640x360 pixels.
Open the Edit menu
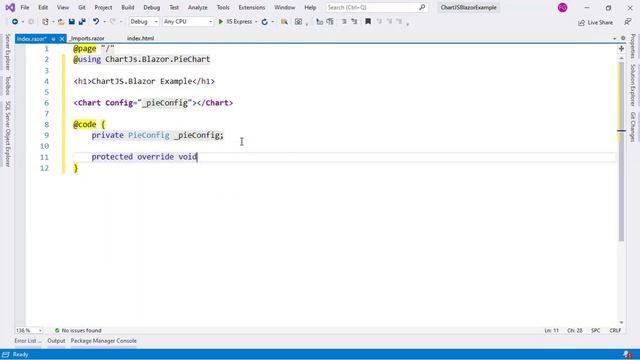pos(43,7)
